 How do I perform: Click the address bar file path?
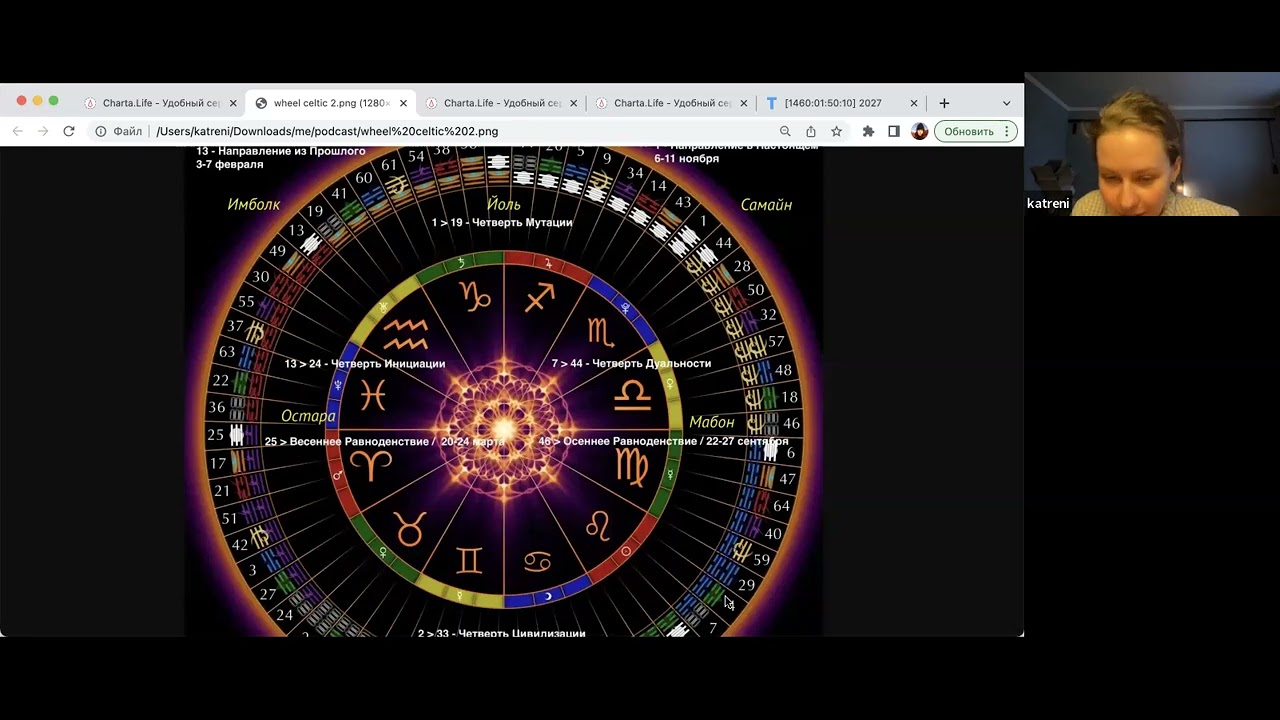(327, 131)
